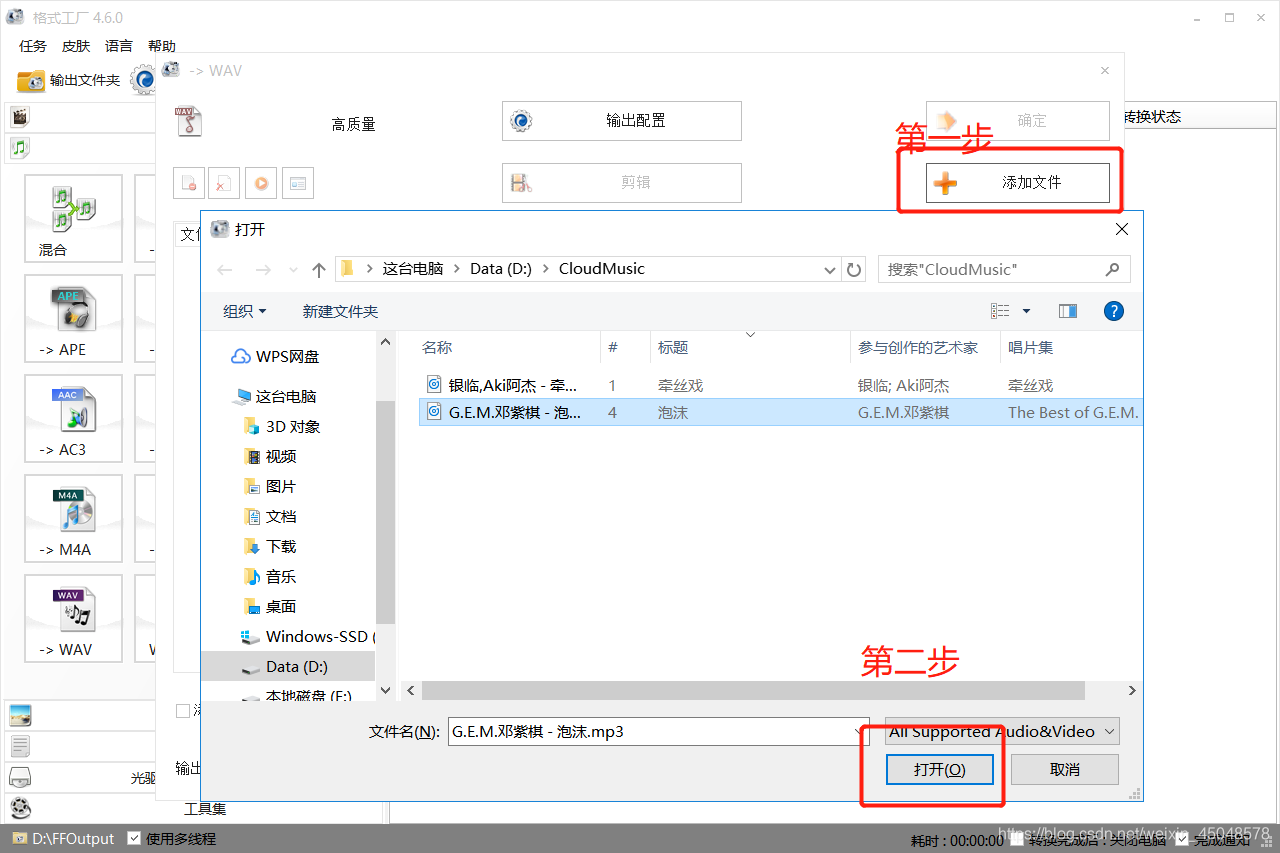Click the remove file icon in WAV dialog
This screenshot has height=853, width=1280.
[x=188, y=183]
